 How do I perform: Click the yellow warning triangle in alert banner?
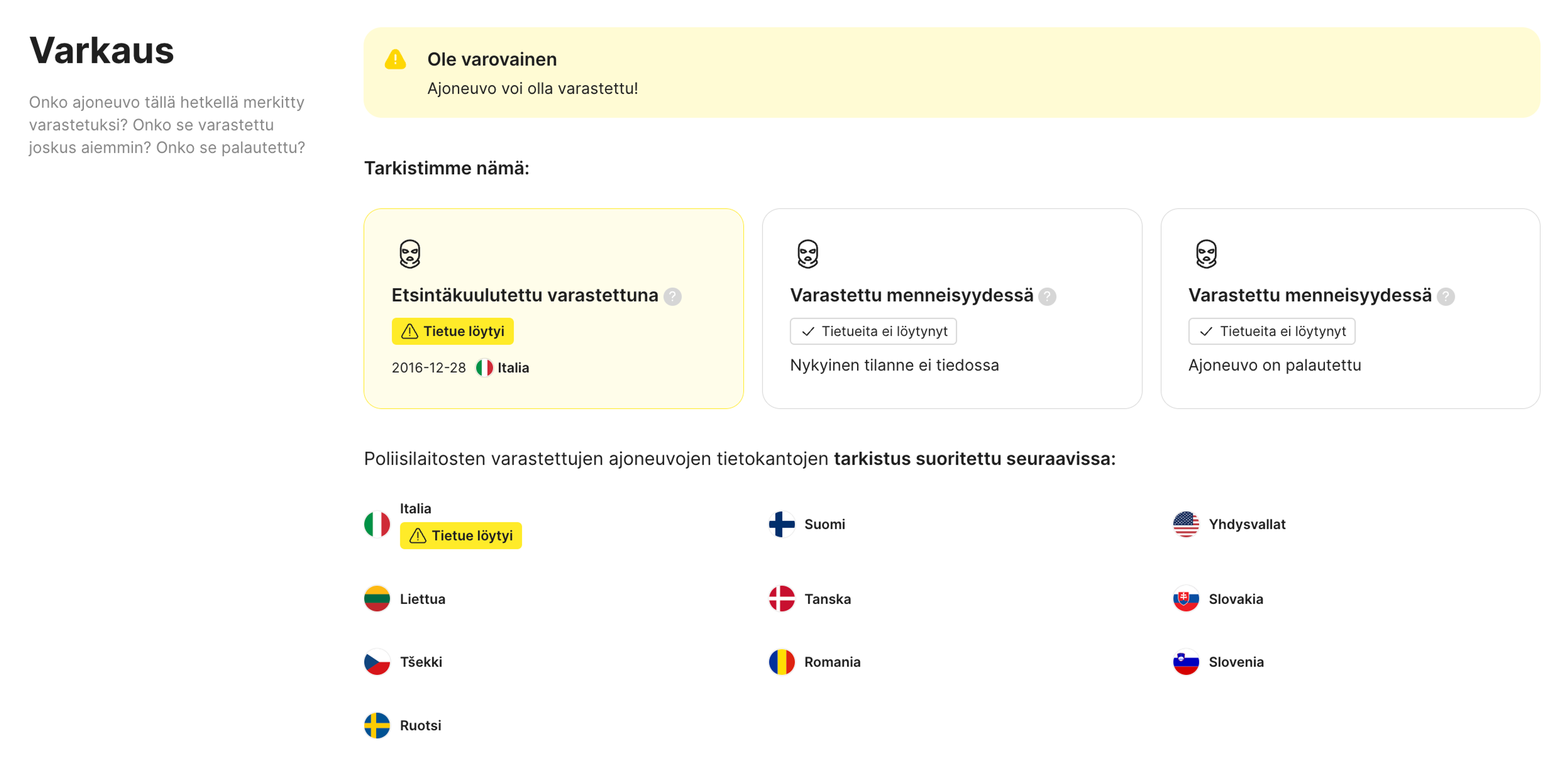(x=395, y=60)
